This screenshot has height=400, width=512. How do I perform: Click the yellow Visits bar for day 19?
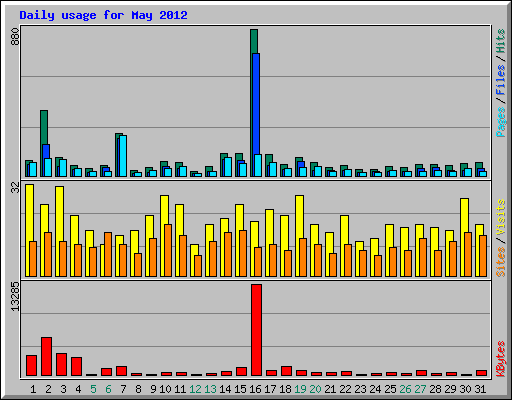pyautogui.click(x=299, y=217)
